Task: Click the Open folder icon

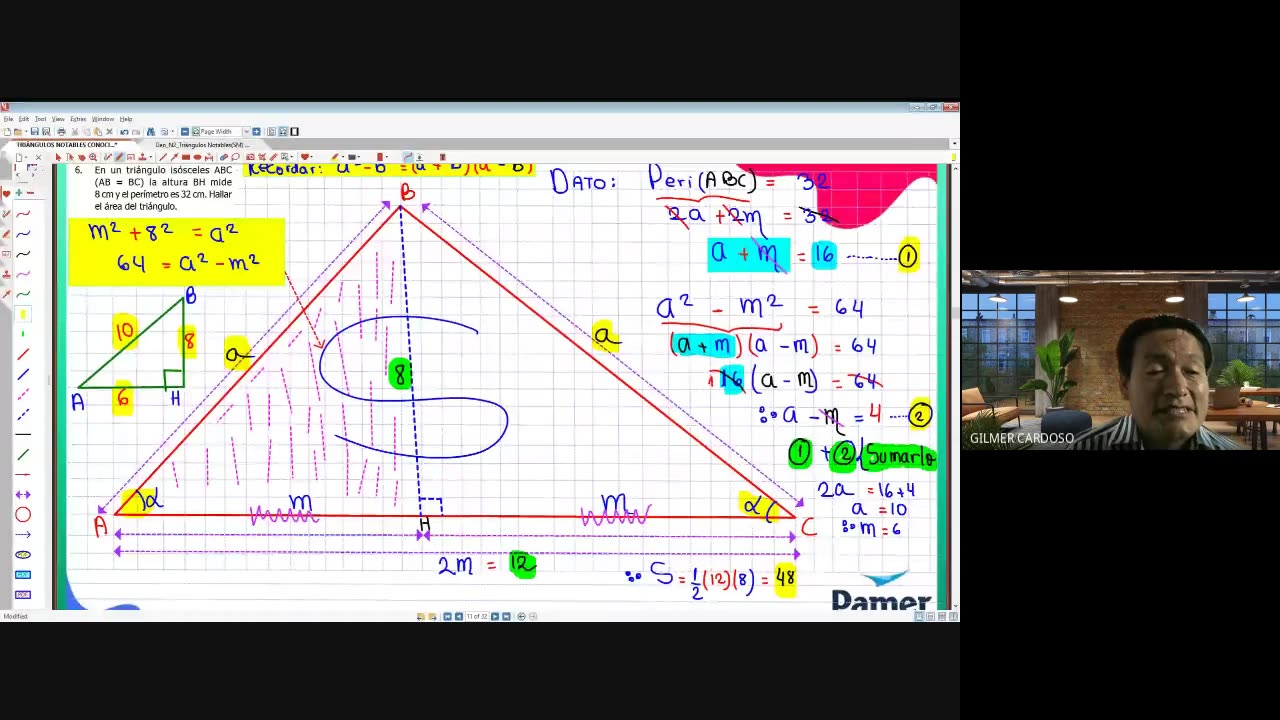Action: 18,132
